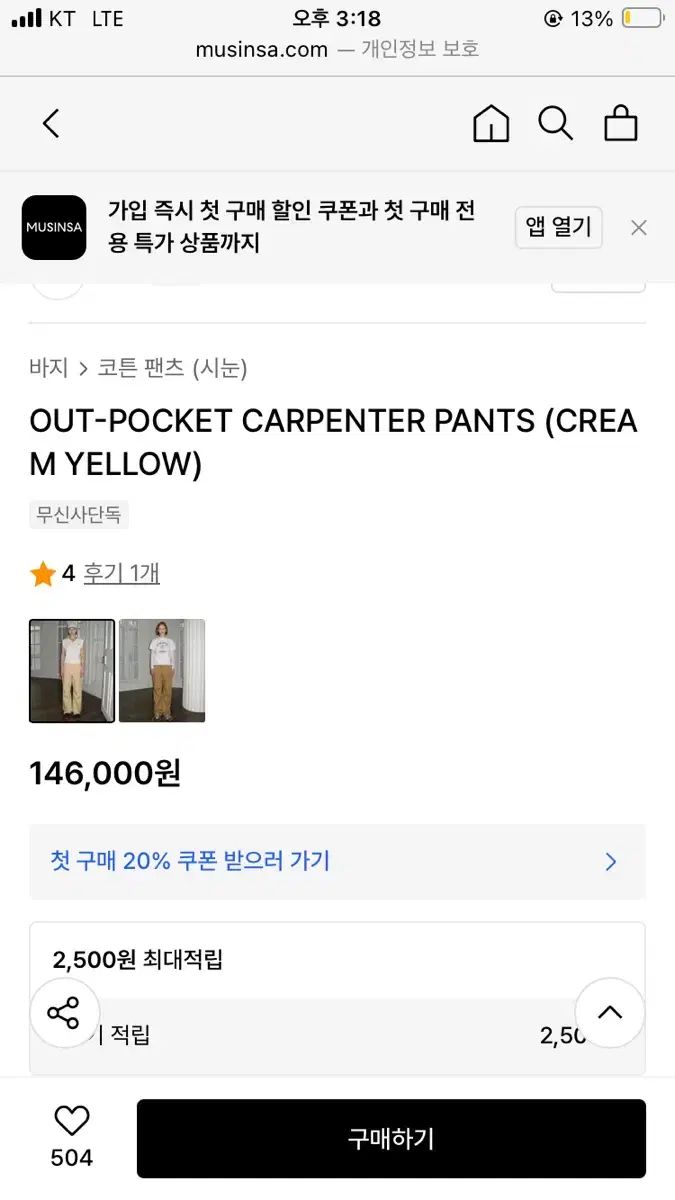Open the search magnifier icon
Image resolution: width=675 pixels, height=1200 pixels.
[x=555, y=124]
